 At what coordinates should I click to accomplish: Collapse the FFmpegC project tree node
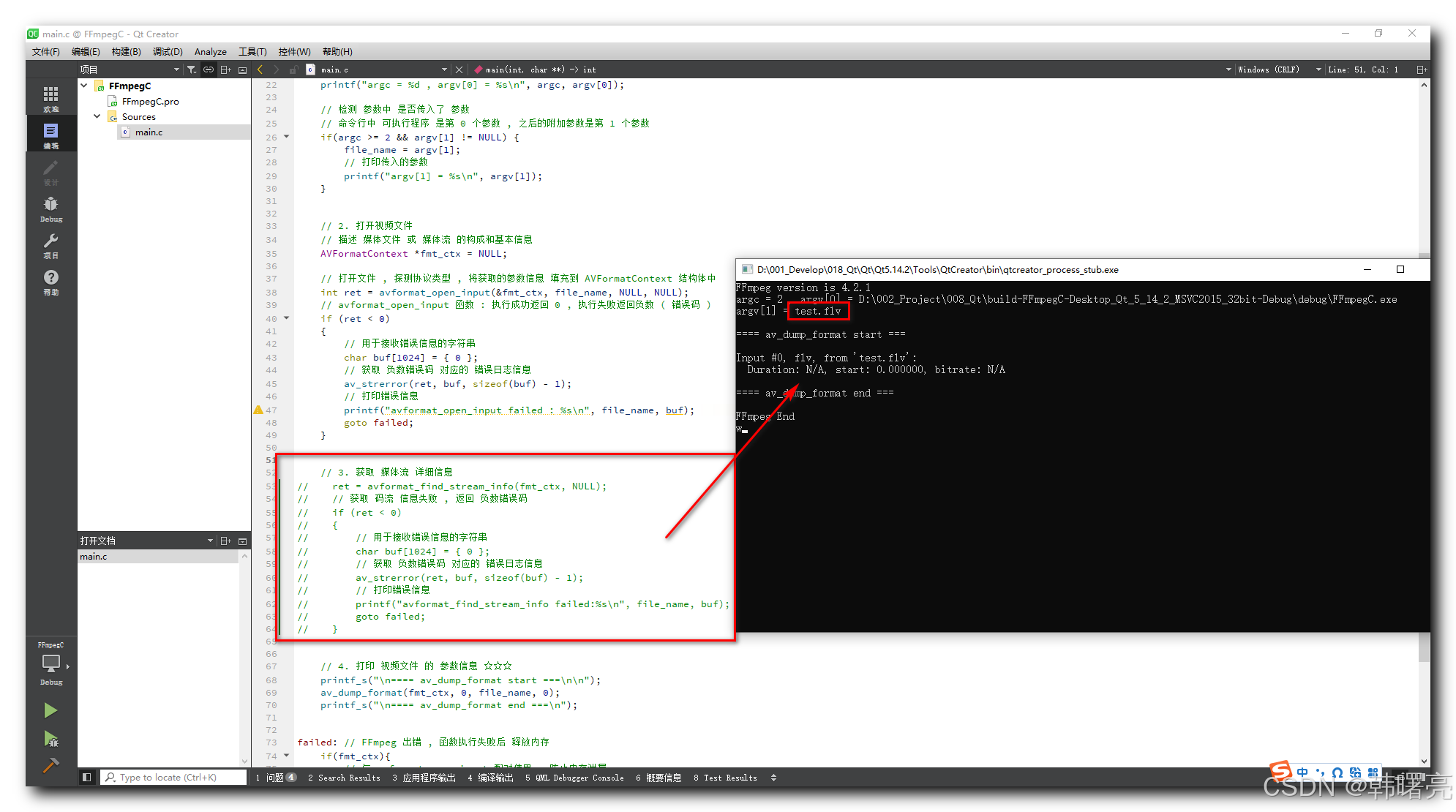click(84, 86)
